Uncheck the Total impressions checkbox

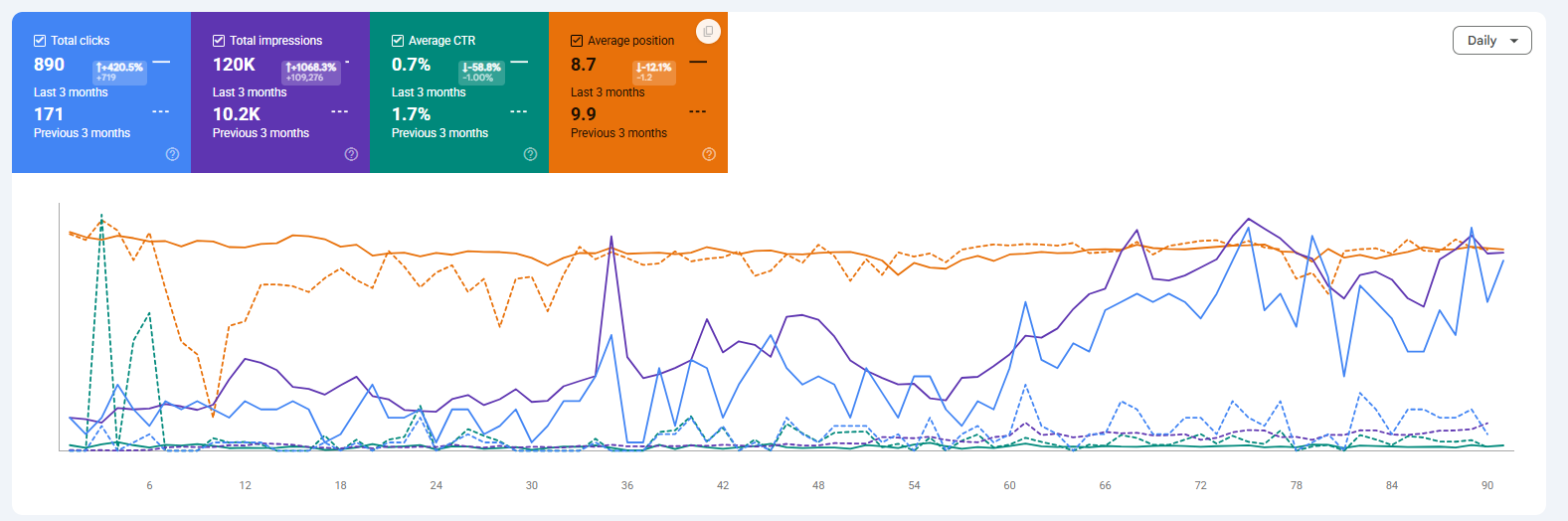[219, 41]
